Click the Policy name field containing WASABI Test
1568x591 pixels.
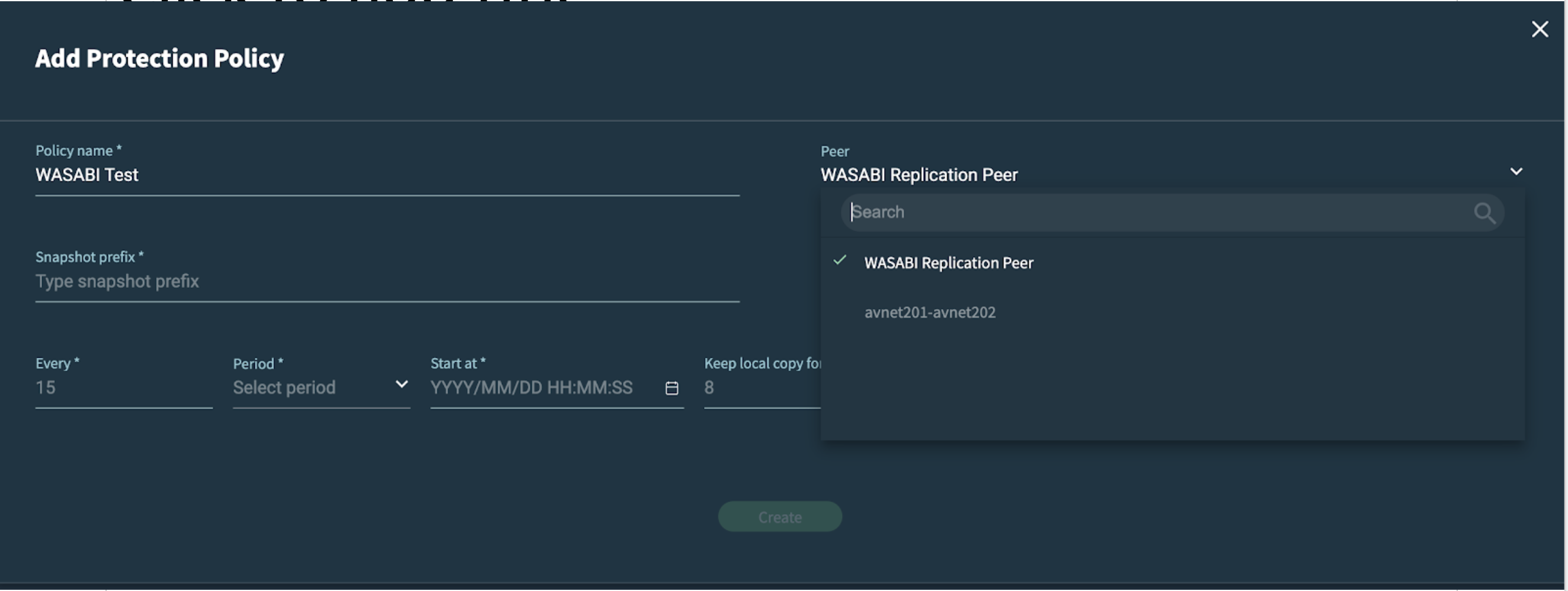click(387, 175)
